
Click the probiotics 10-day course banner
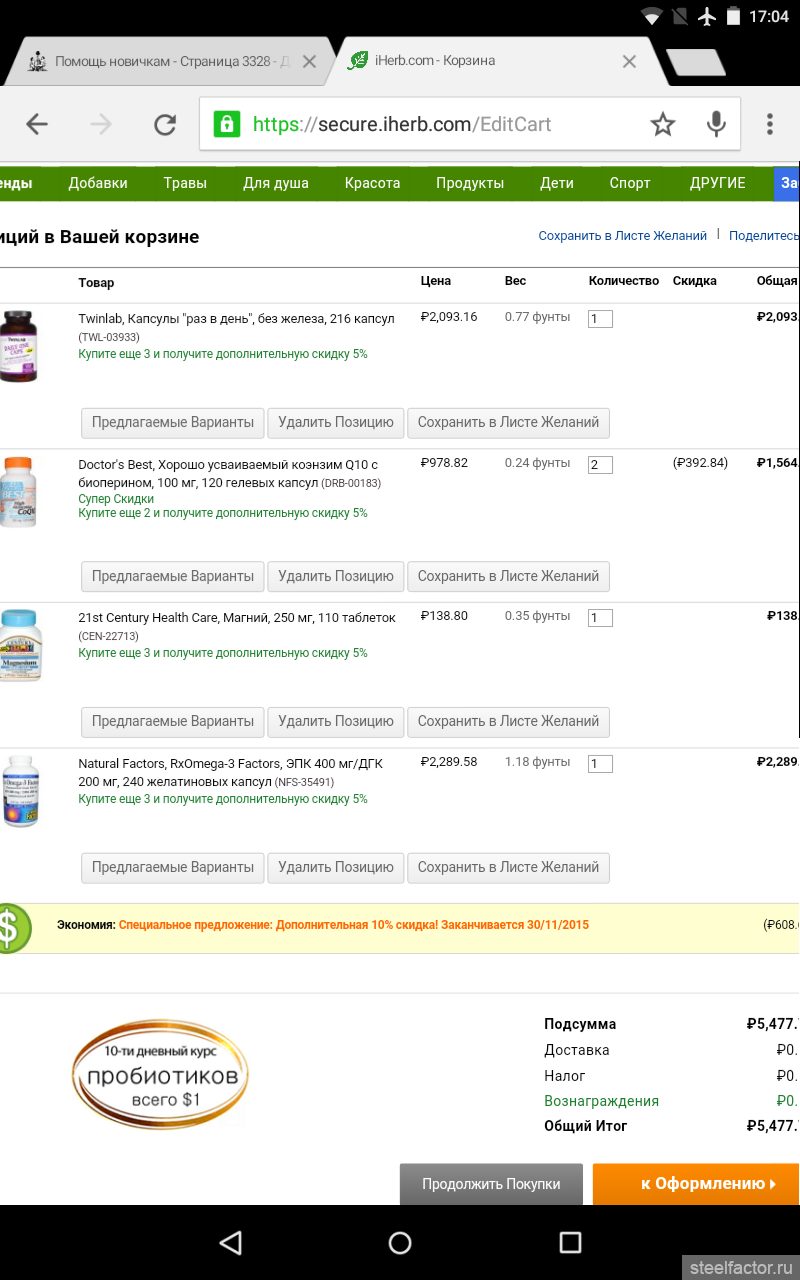pos(160,1076)
